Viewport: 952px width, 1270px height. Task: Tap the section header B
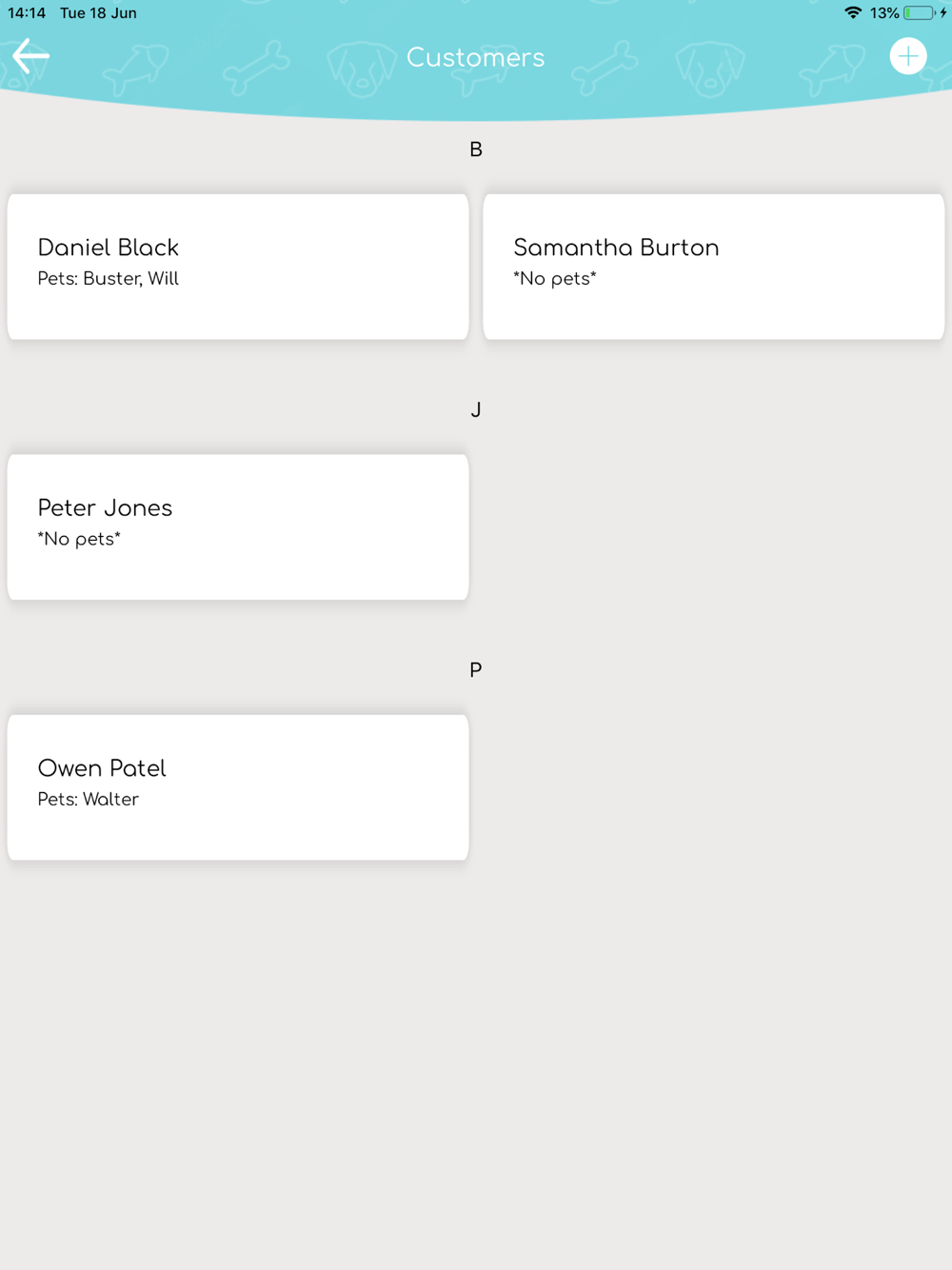coord(476,149)
